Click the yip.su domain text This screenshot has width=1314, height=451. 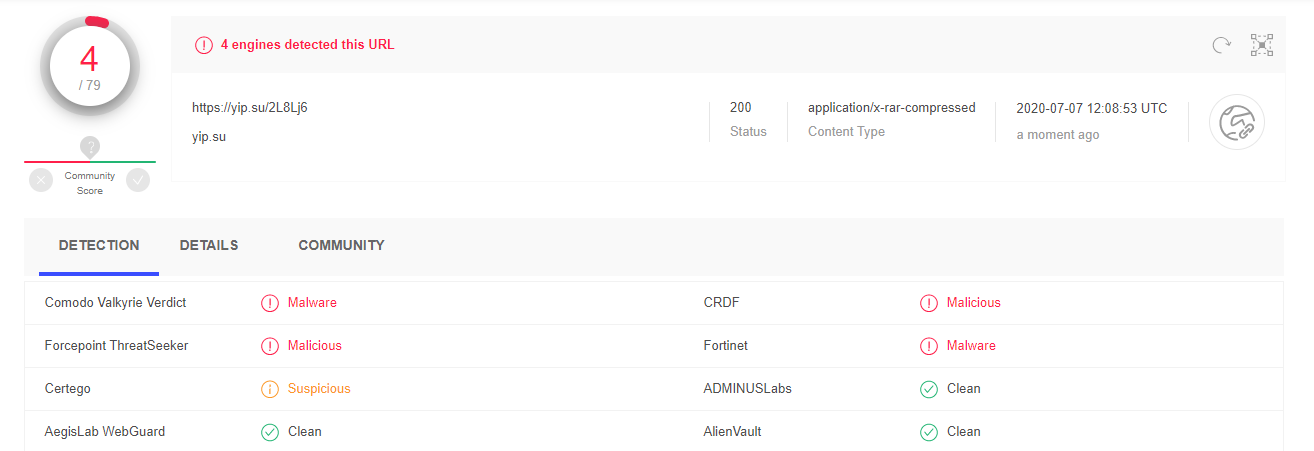click(x=209, y=136)
